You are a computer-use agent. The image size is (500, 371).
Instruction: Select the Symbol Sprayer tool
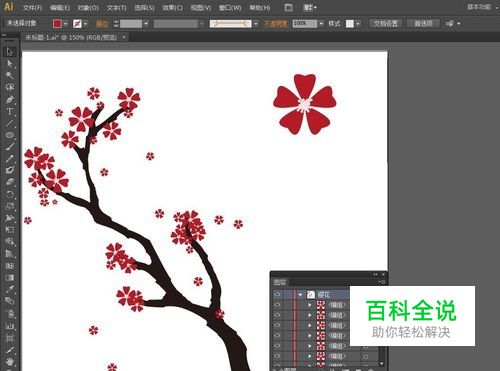coord(10,313)
